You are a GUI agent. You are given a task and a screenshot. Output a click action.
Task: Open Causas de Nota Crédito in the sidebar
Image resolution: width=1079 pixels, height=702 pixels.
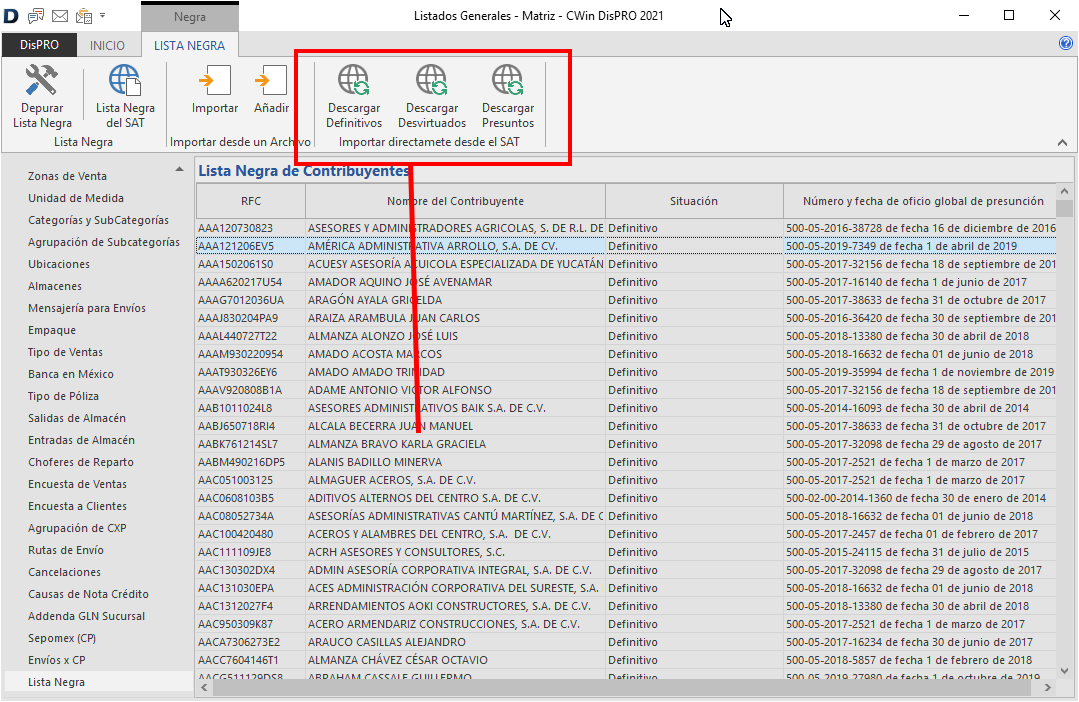pyautogui.click(x=88, y=594)
